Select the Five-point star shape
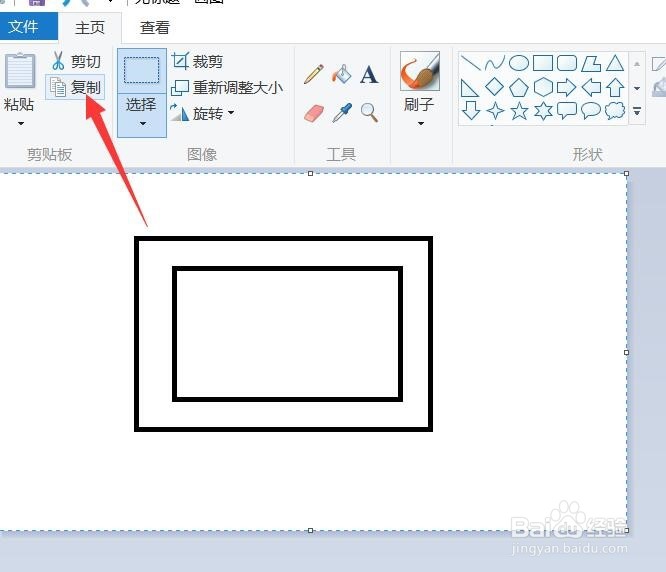 pos(519,111)
